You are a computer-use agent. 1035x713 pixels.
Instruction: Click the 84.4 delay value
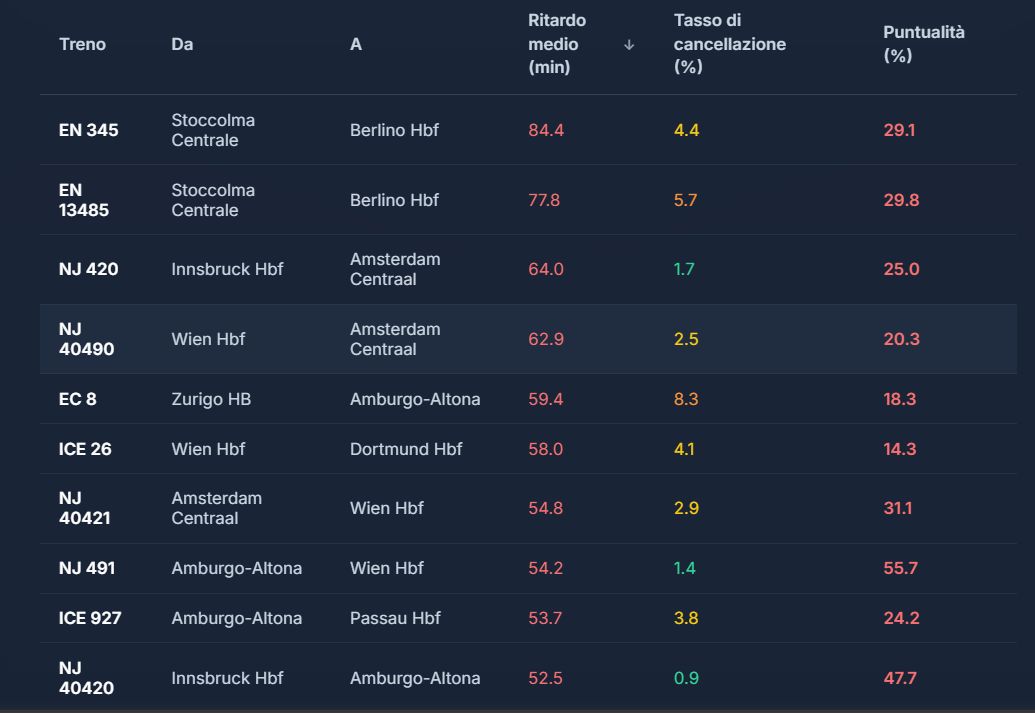pos(546,130)
